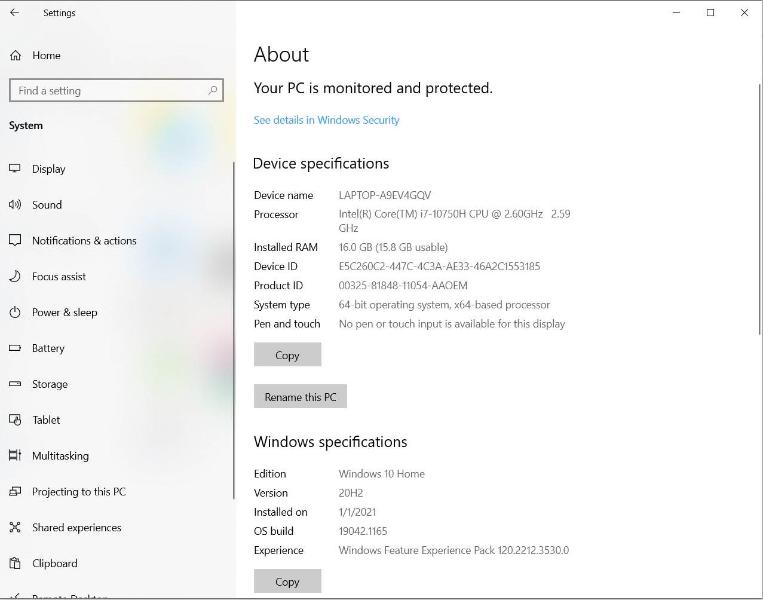Screen dimensions: 763x600
Task: Click the Multitasking icon
Action: 15,455
